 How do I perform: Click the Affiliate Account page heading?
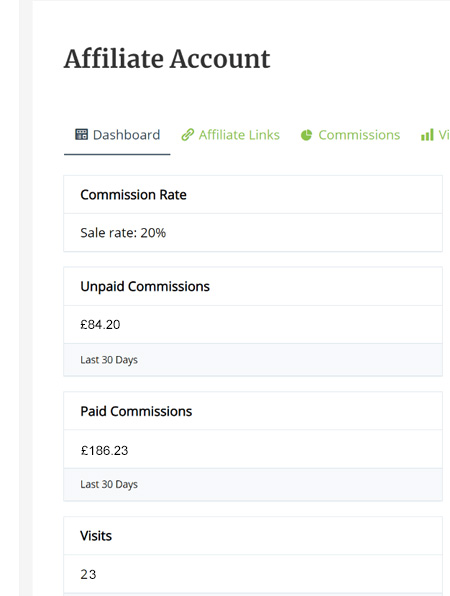(x=167, y=59)
